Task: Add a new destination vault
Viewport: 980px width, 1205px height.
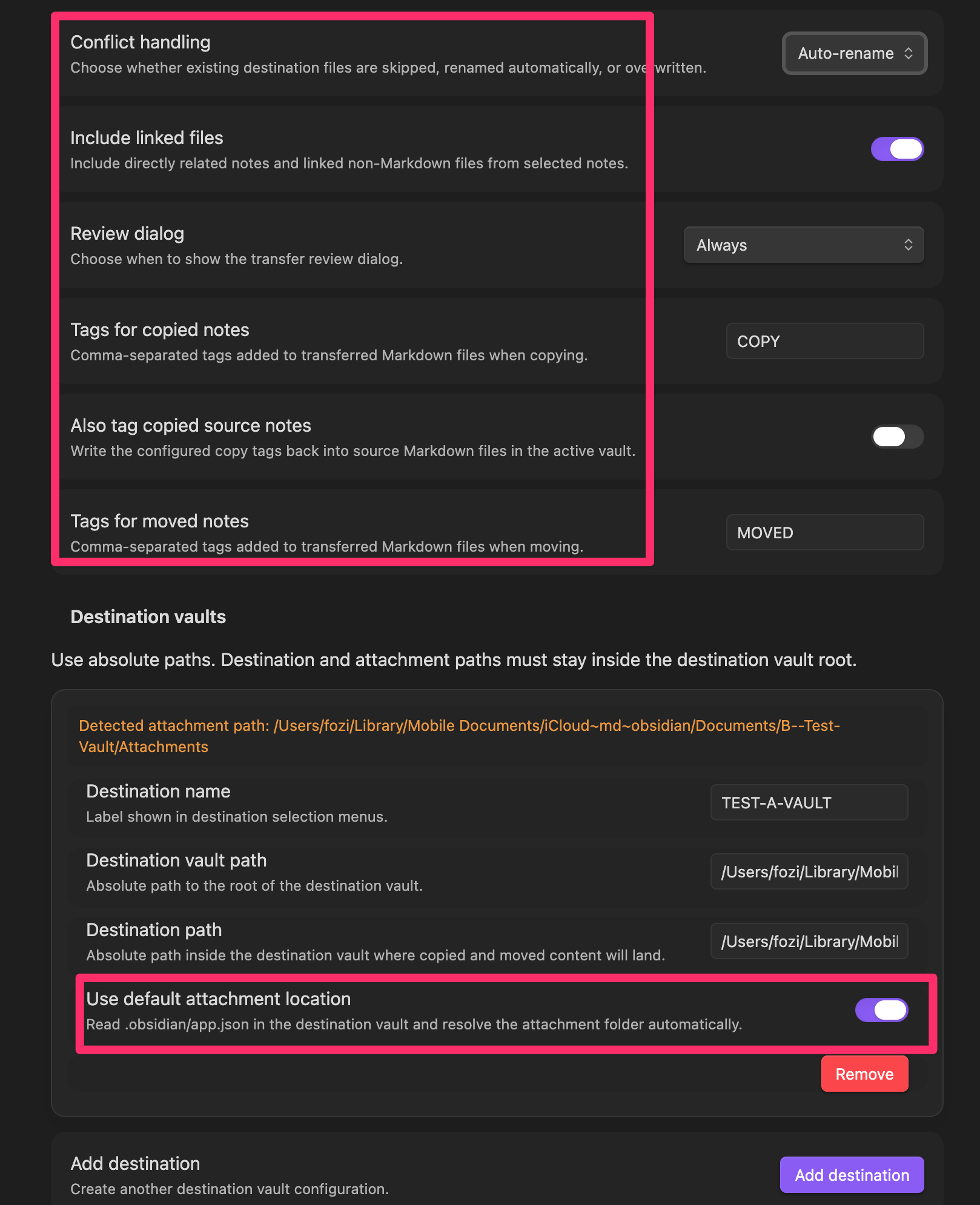Action: [852, 1175]
